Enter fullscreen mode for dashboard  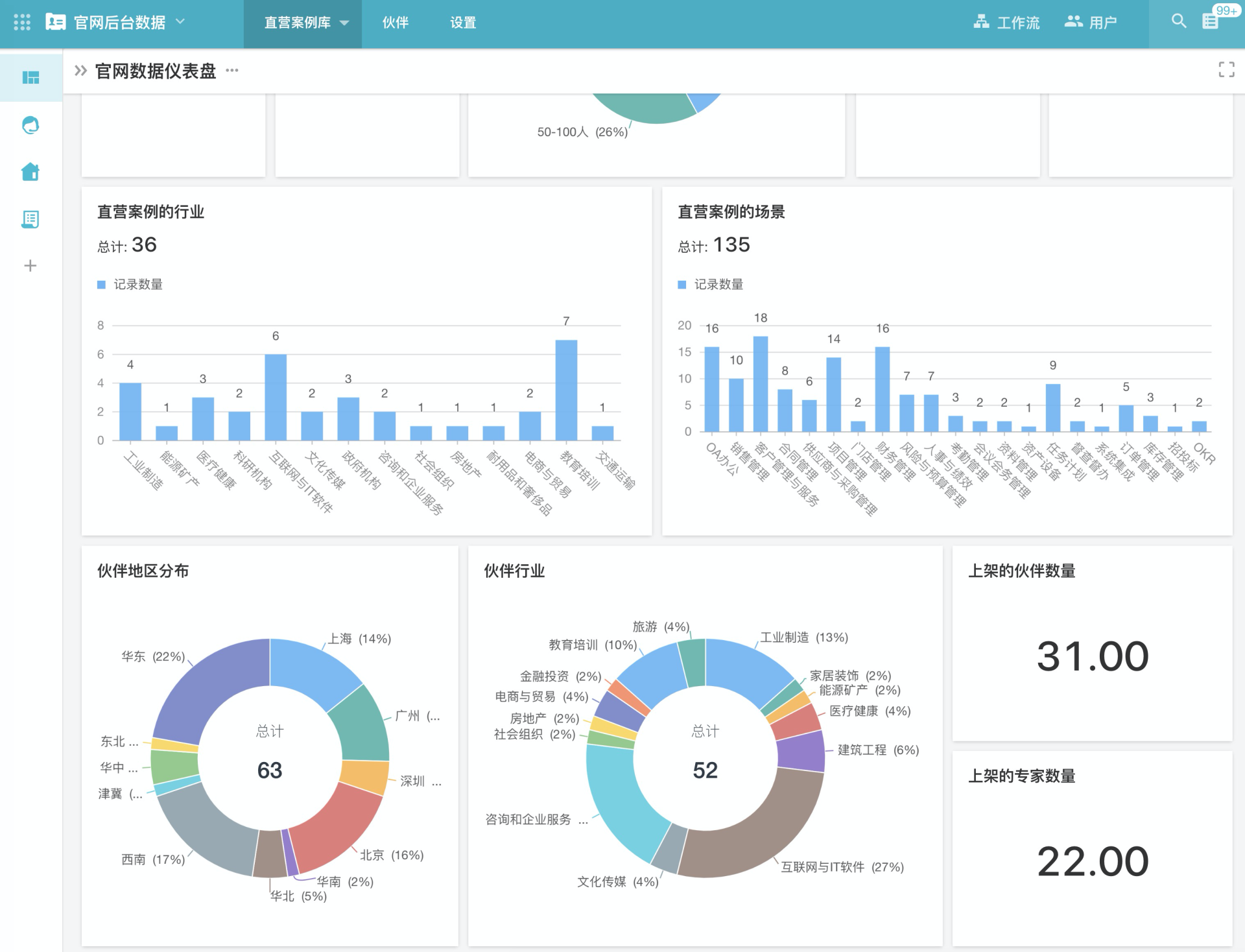[1226, 70]
